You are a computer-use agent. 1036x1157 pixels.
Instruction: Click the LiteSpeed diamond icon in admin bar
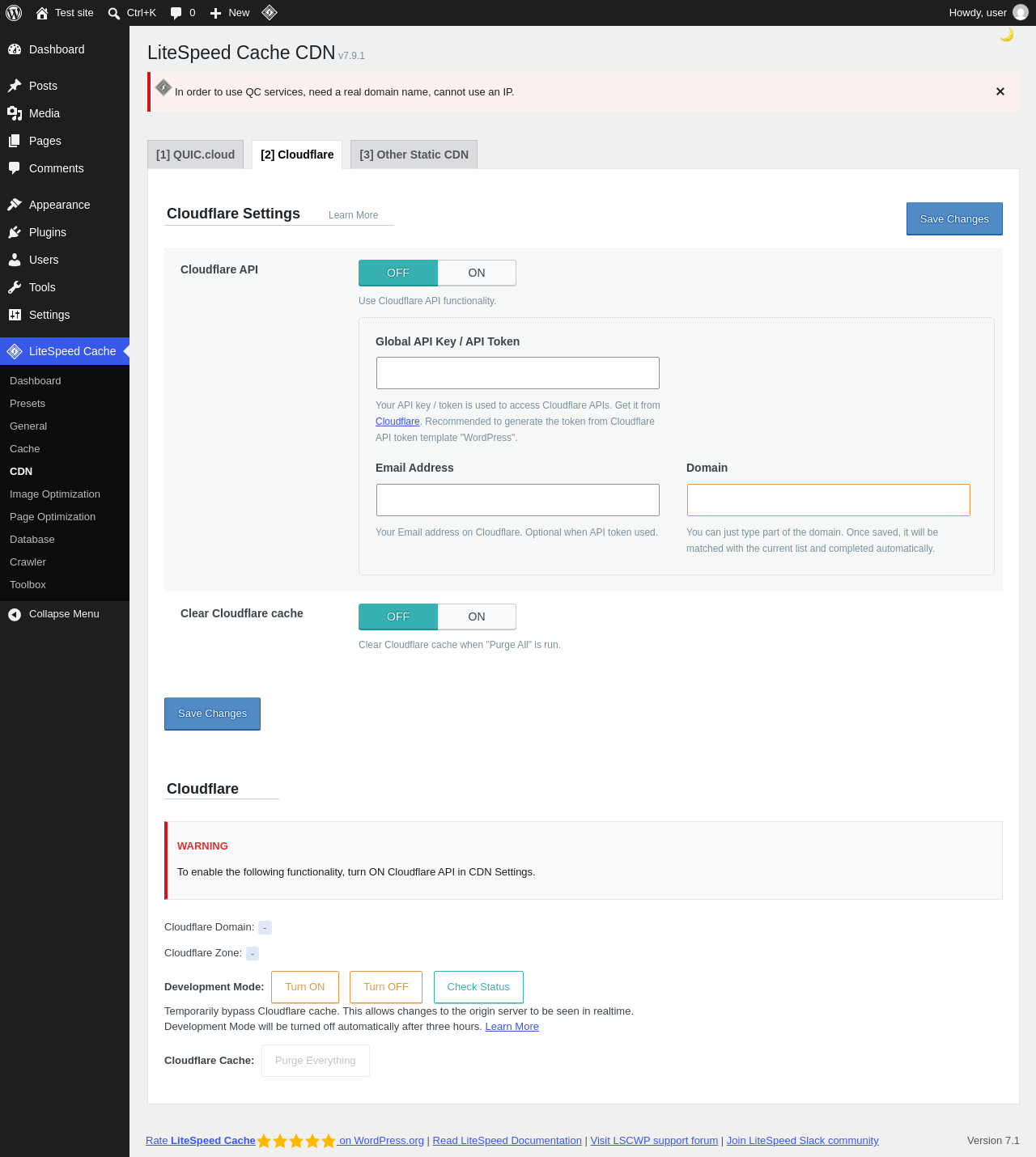tap(270, 12)
